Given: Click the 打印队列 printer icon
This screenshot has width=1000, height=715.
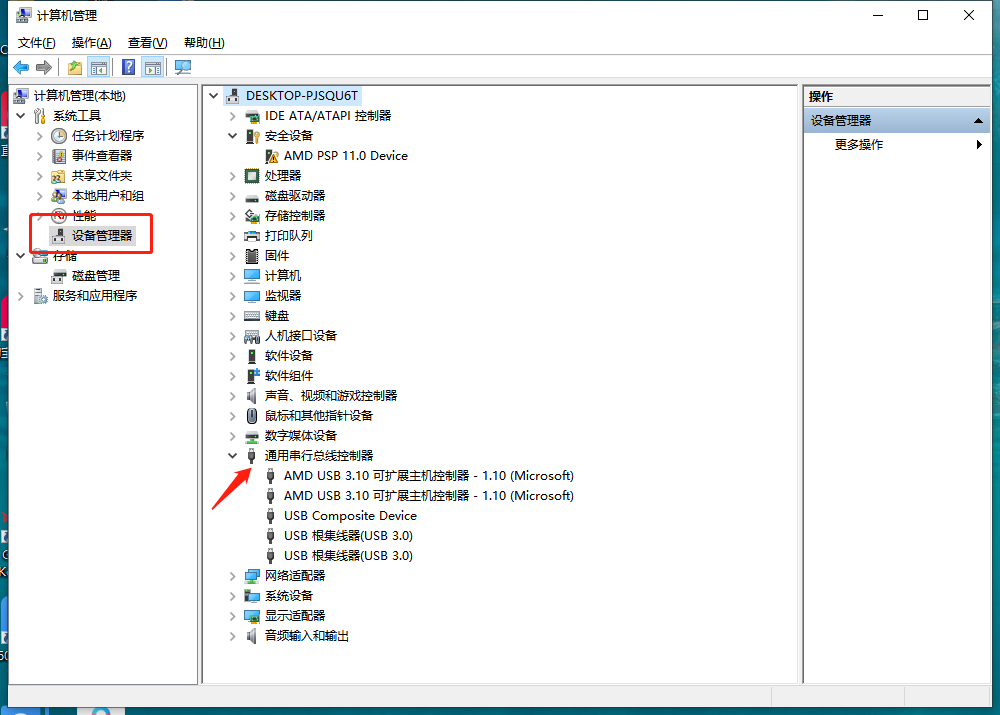Looking at the screenshot, I should pyautogui.click(x=252, y=236).
